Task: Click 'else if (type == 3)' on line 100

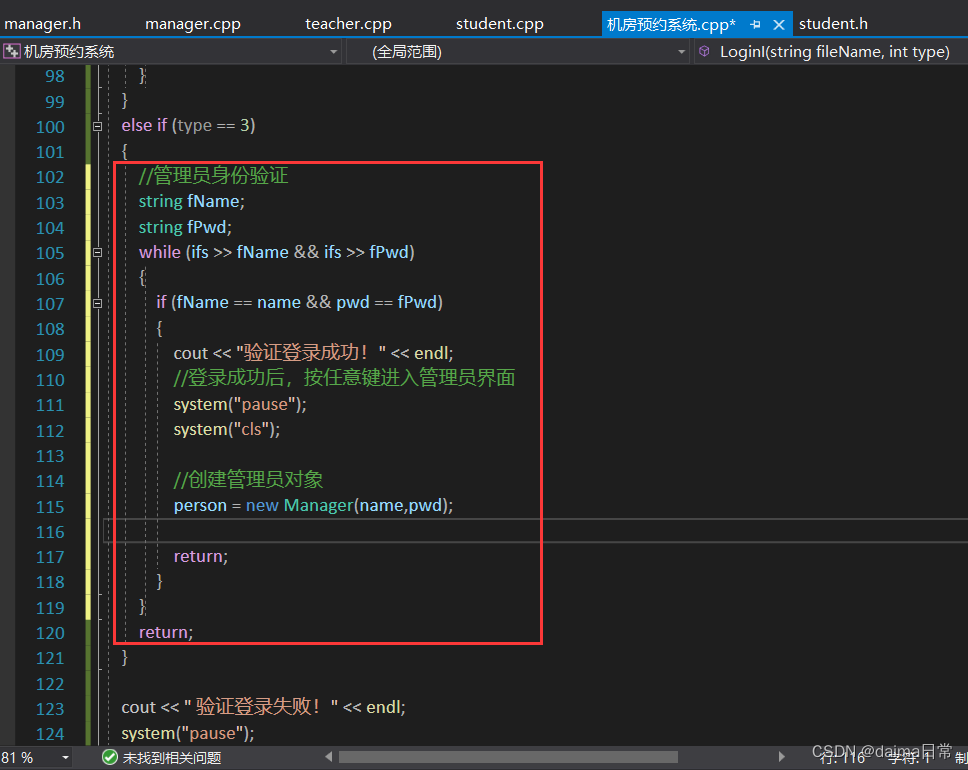Action: click(188, 125)
